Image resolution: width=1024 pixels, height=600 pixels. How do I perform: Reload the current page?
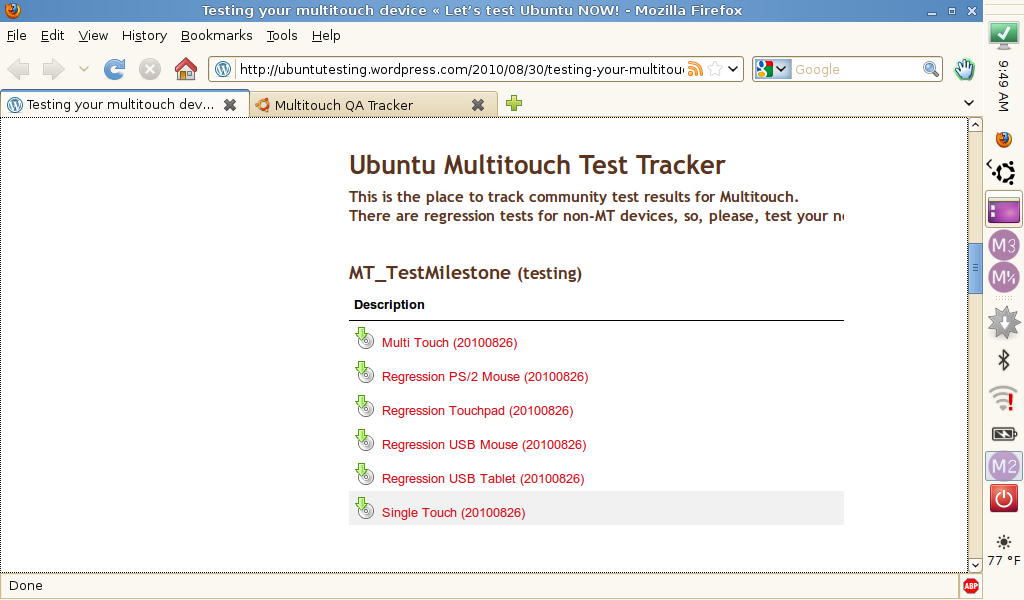[114, 69]
